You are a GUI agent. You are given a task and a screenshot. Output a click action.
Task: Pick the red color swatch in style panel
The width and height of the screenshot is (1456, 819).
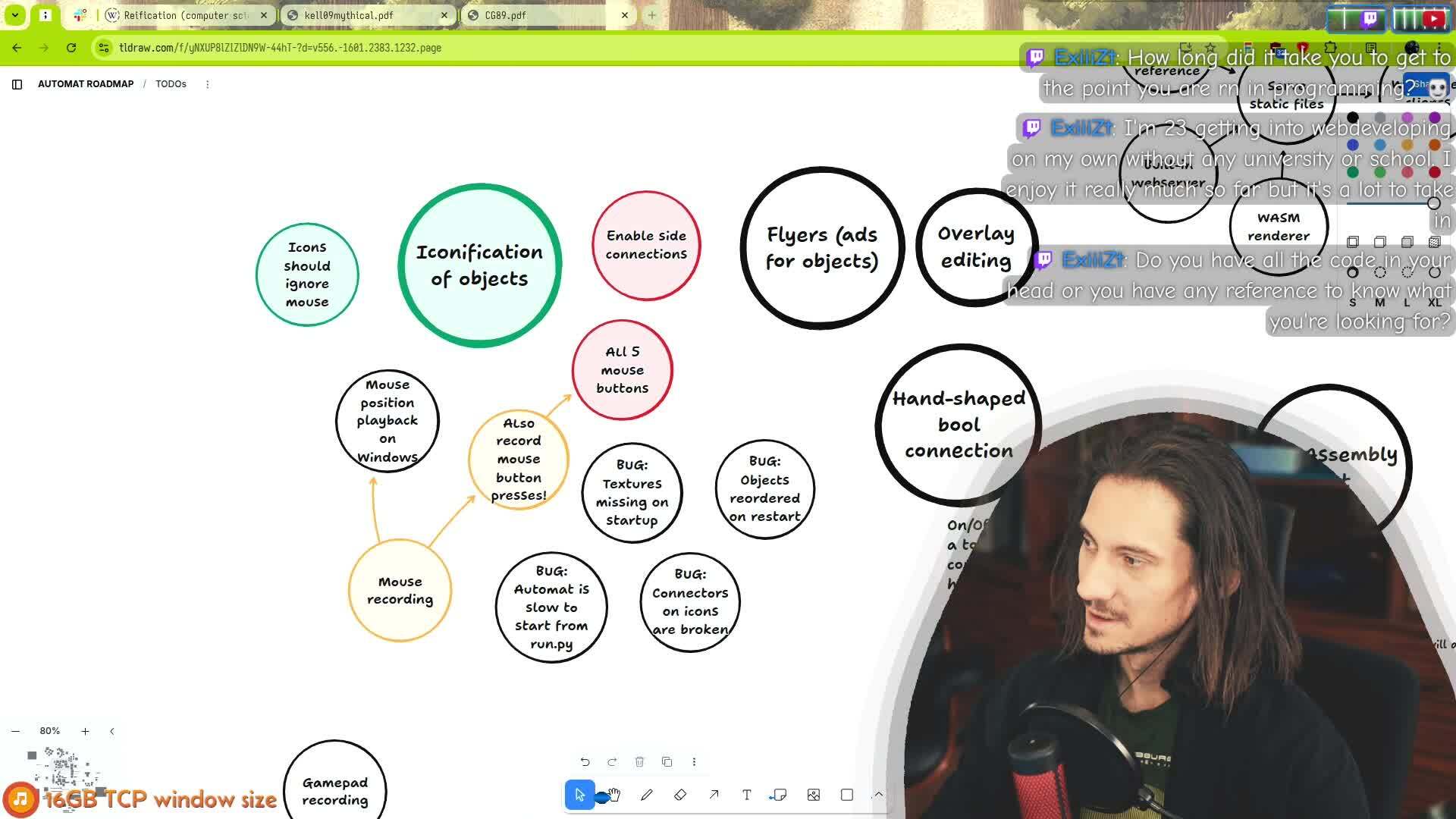(1434, 173)
